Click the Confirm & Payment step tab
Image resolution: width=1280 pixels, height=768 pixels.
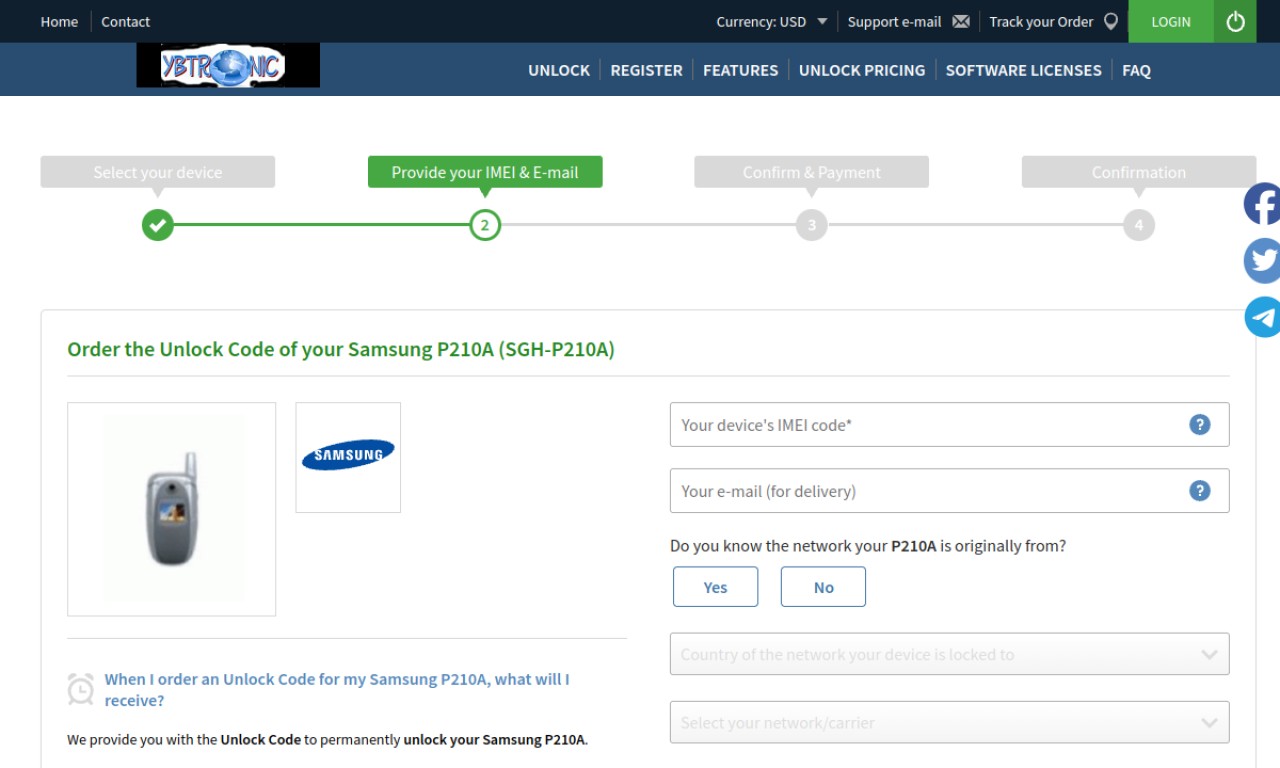click(812, 172)
